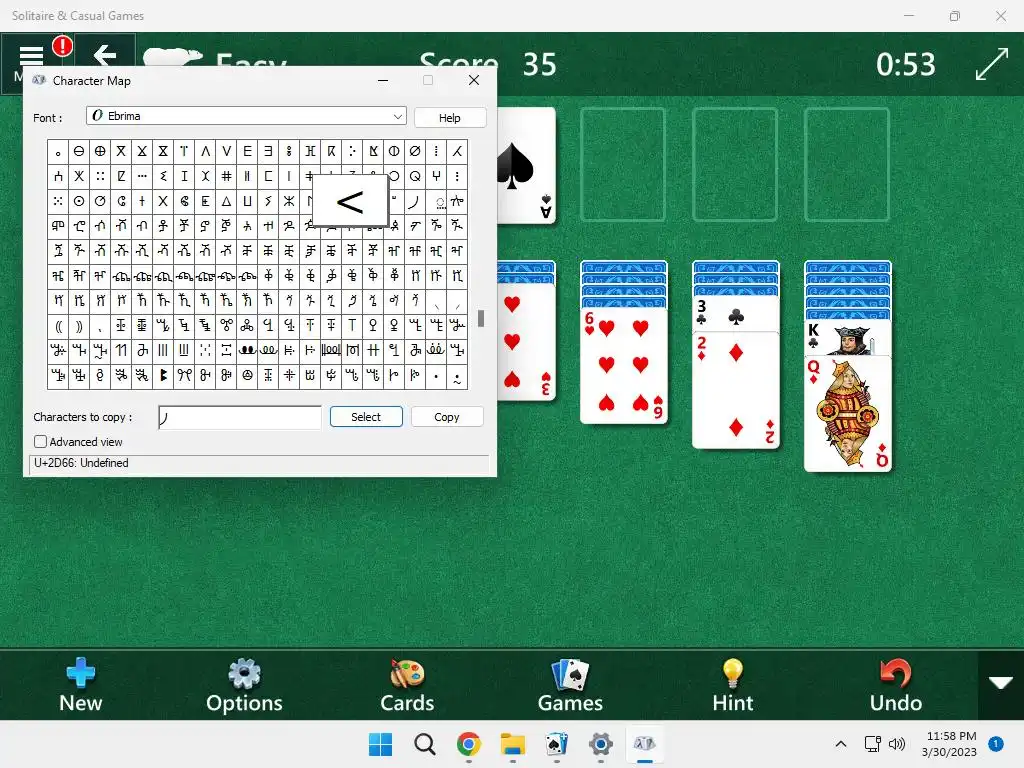Click the 3 of clubs card
This screenshot has width=1024, height=768.
coord(735,315)
